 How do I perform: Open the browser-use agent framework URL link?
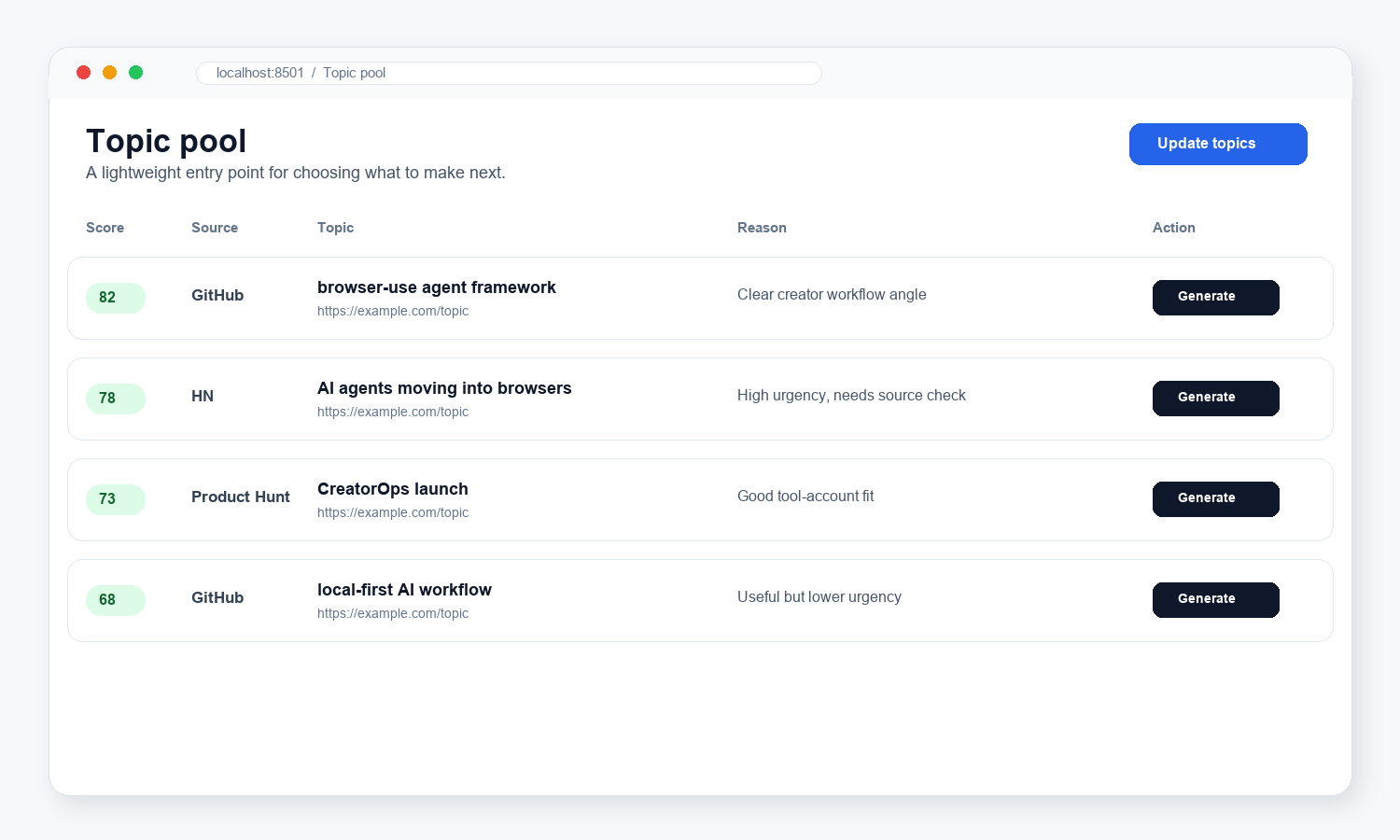393,311
